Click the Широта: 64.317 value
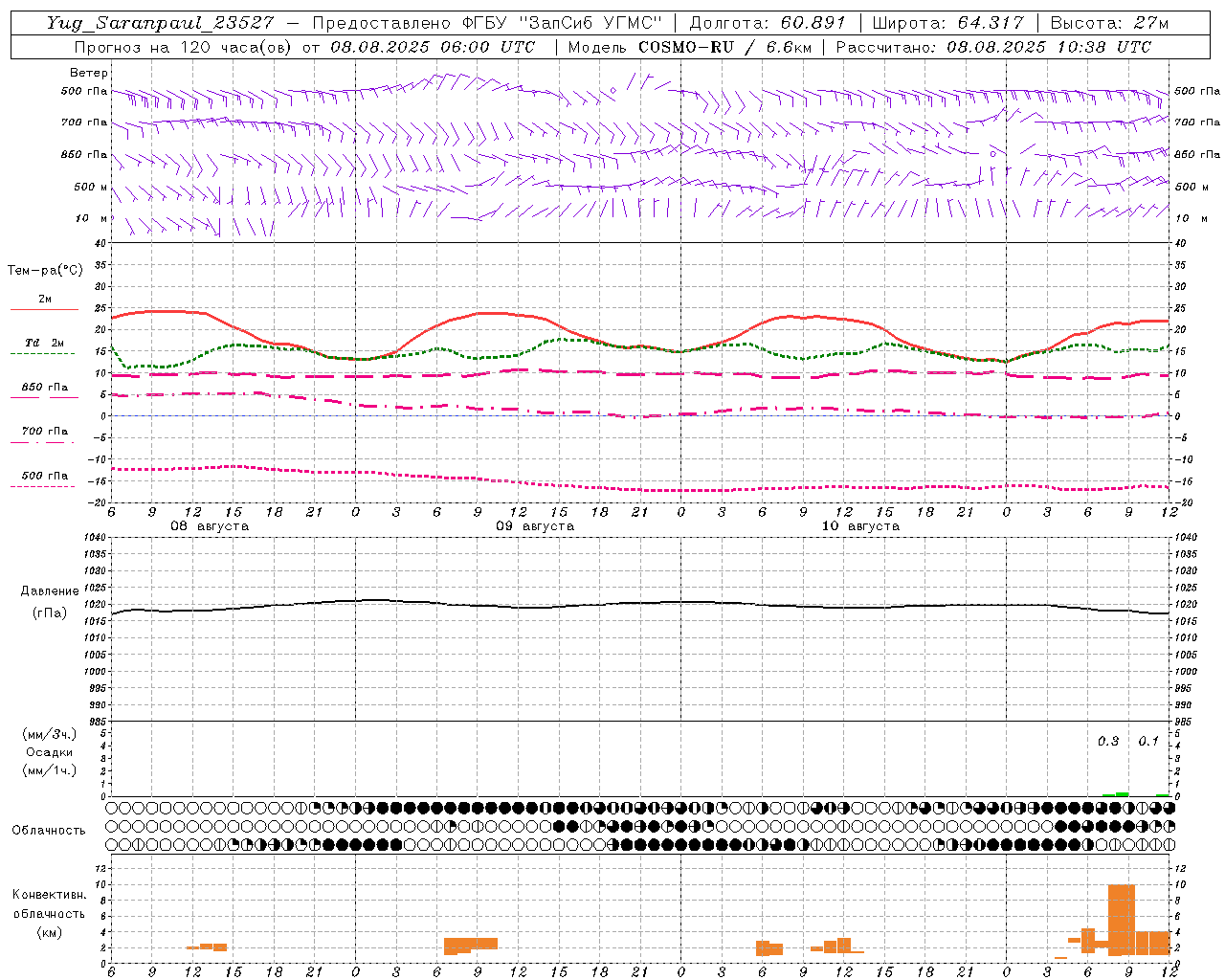 coord(948,23)
